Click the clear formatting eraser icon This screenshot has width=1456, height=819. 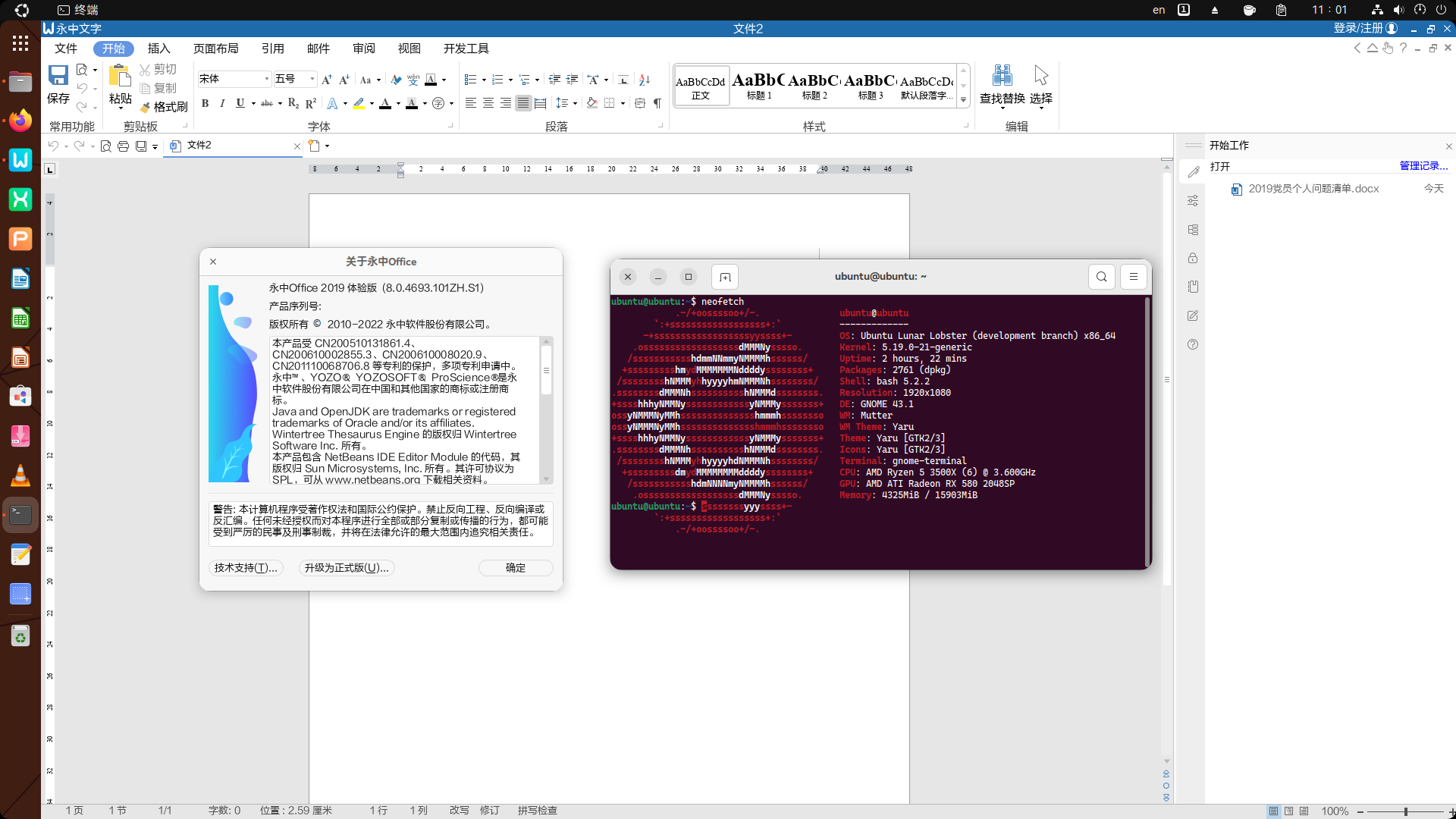395,80
